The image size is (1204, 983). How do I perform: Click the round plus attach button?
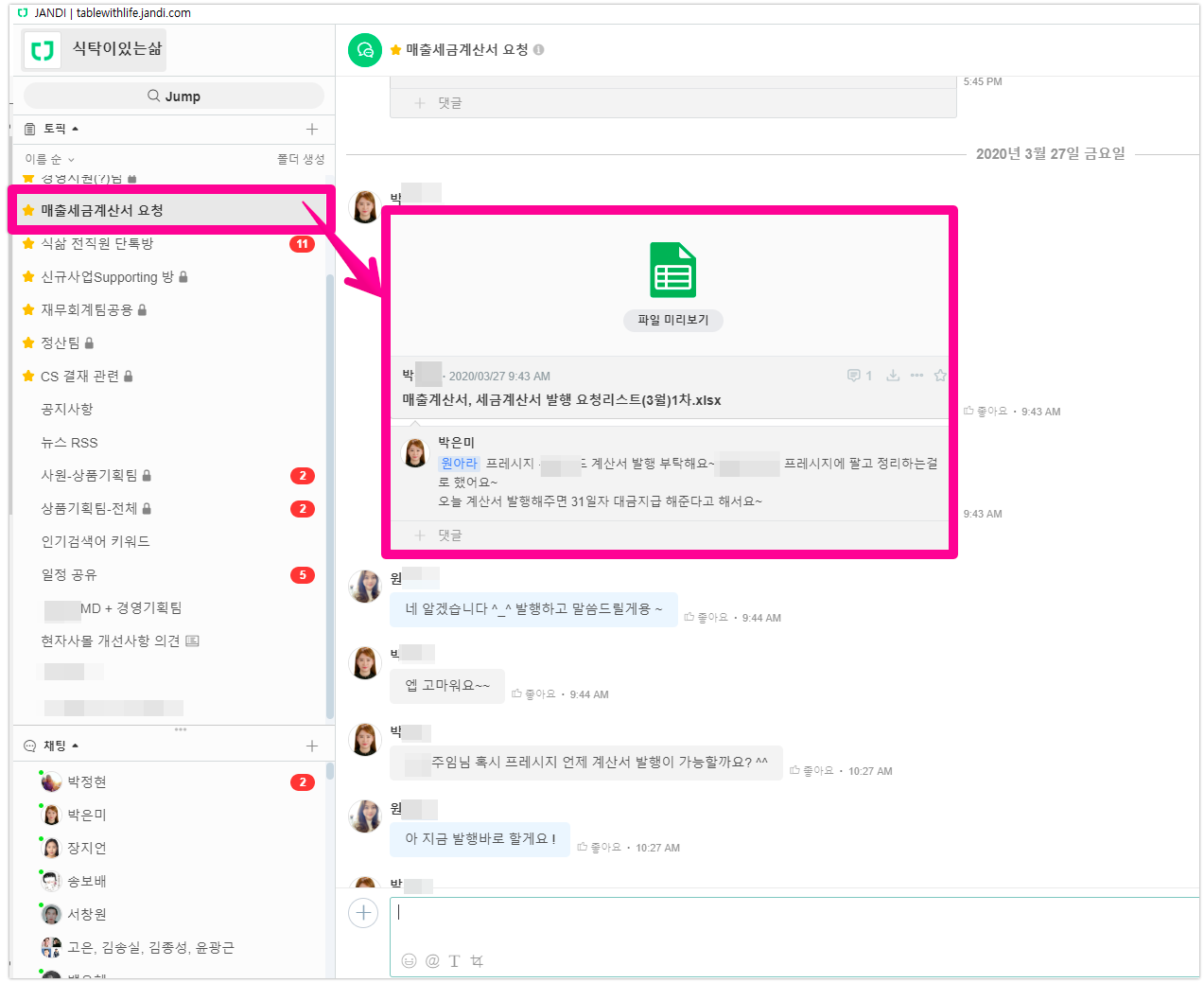[363, 913]
